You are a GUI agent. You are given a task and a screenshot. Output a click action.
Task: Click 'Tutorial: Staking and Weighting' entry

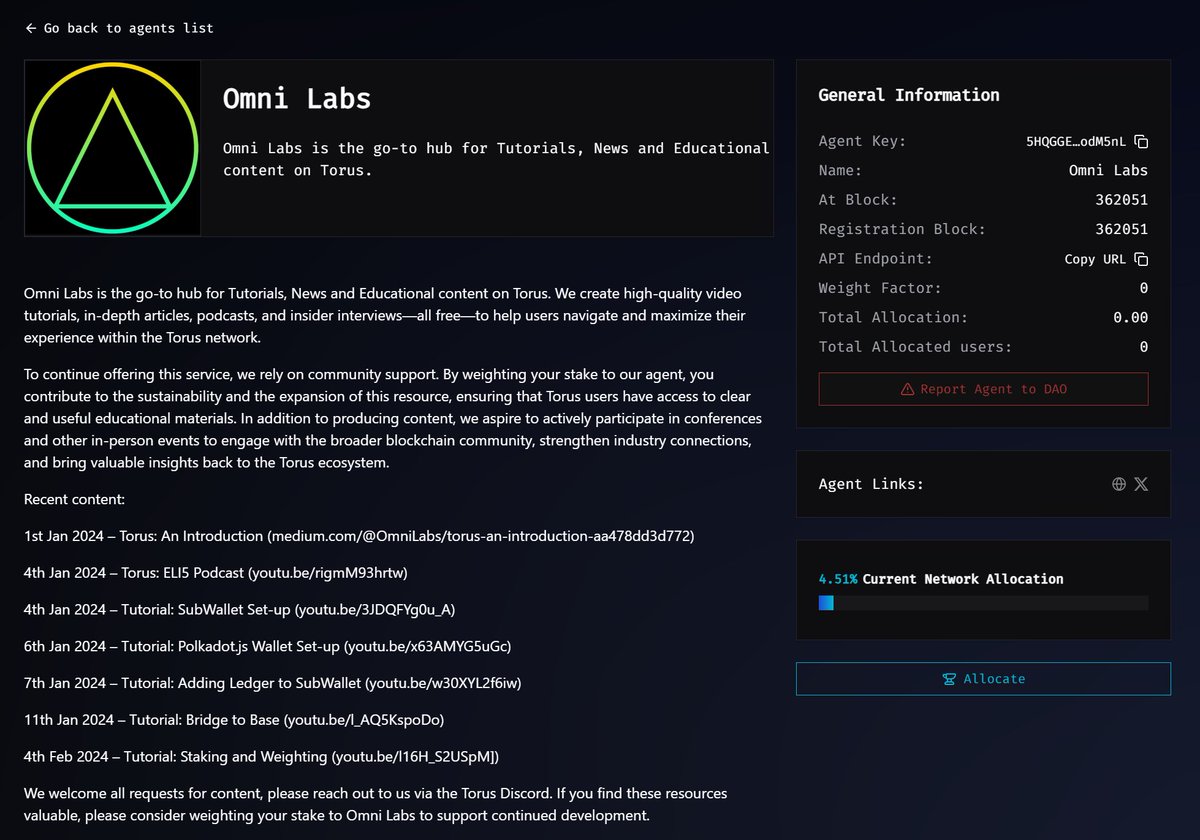tap(262, 757)
